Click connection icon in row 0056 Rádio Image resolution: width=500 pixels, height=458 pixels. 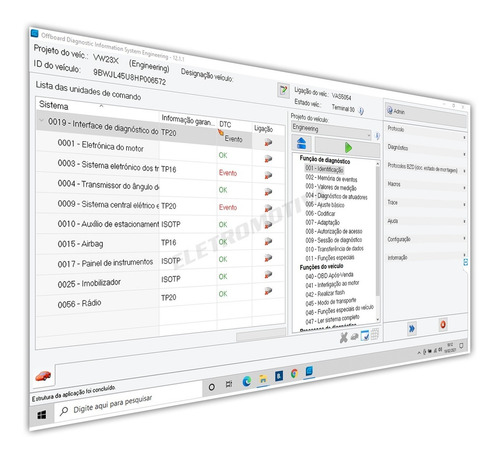tap(268, 291)
